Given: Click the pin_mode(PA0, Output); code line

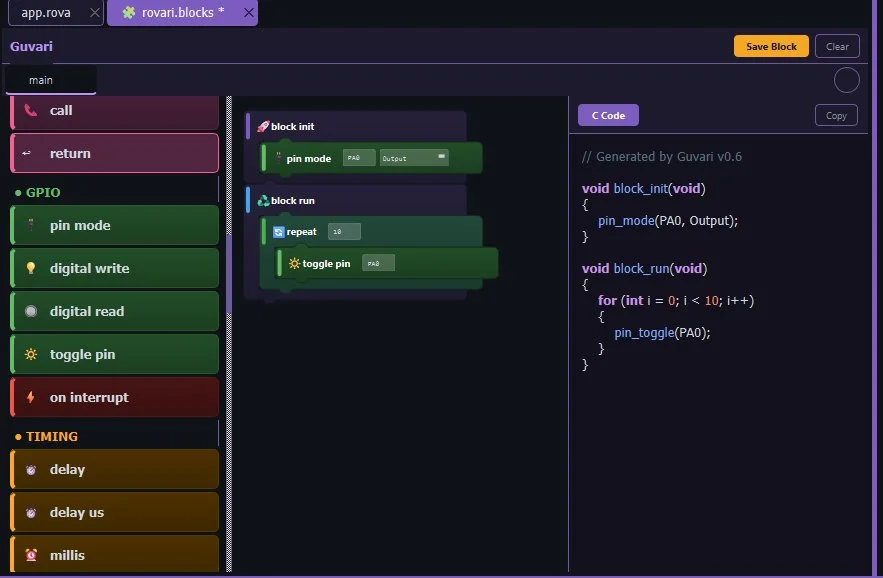Looking at the screenshot, I should [668, 221].
